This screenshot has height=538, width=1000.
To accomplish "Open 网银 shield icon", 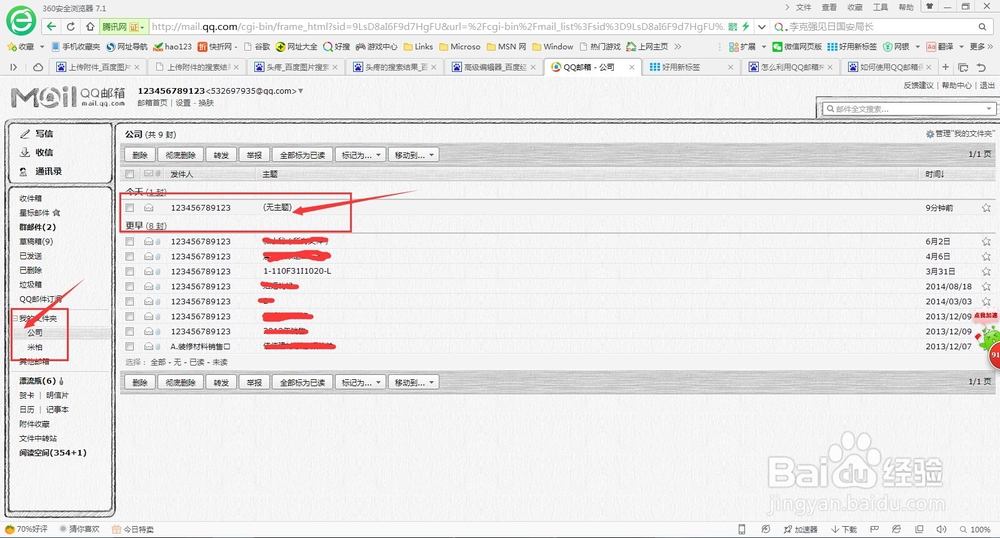I will (x=887, y=47).
